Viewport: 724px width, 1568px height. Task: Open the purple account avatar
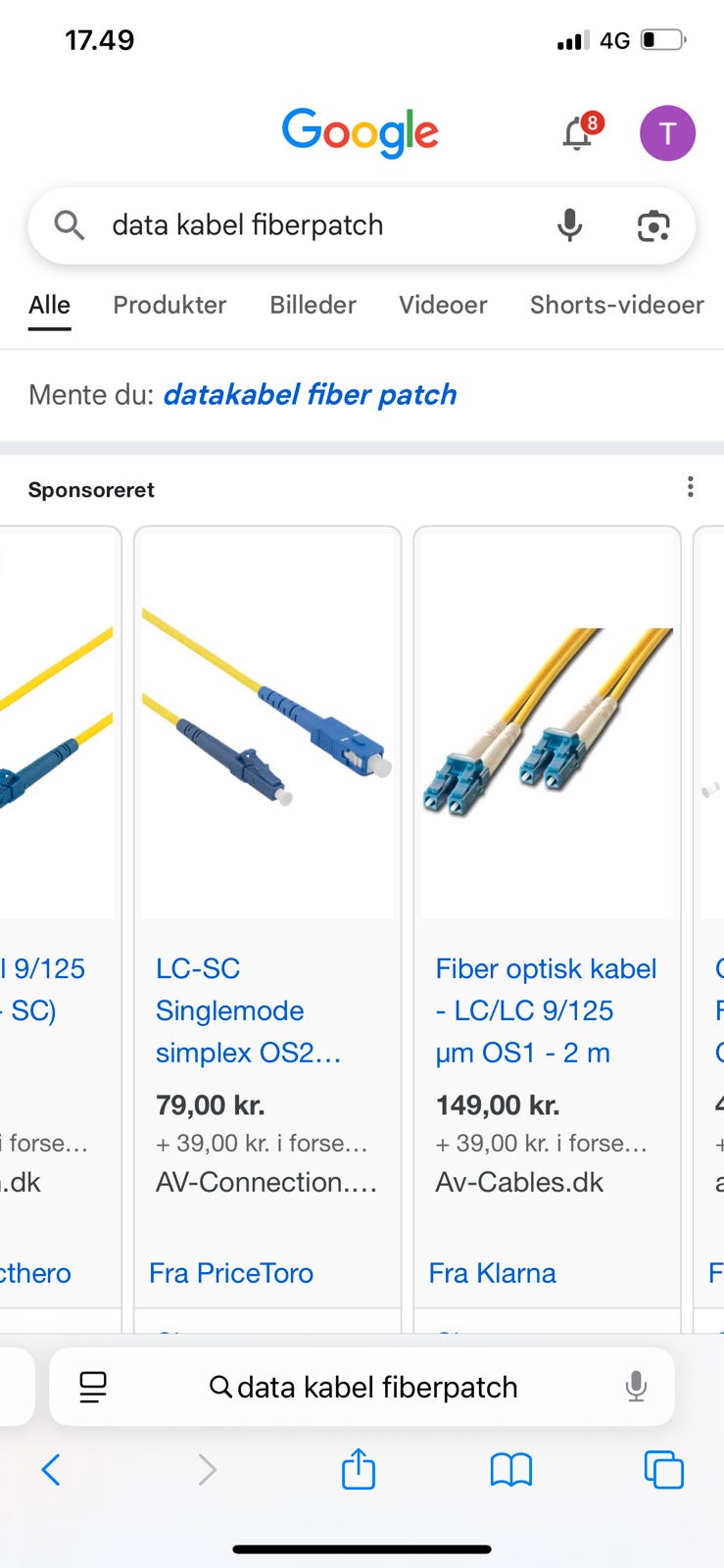point(667,133)
